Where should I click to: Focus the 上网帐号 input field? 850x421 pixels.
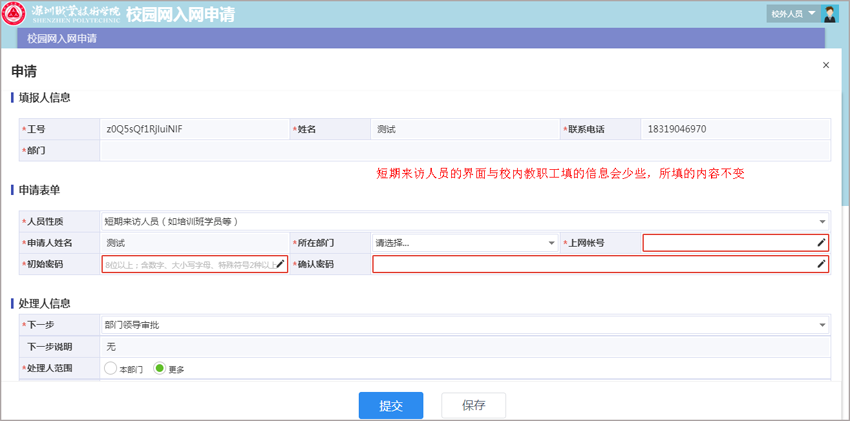pyautogui.click(x=728, y=243)
